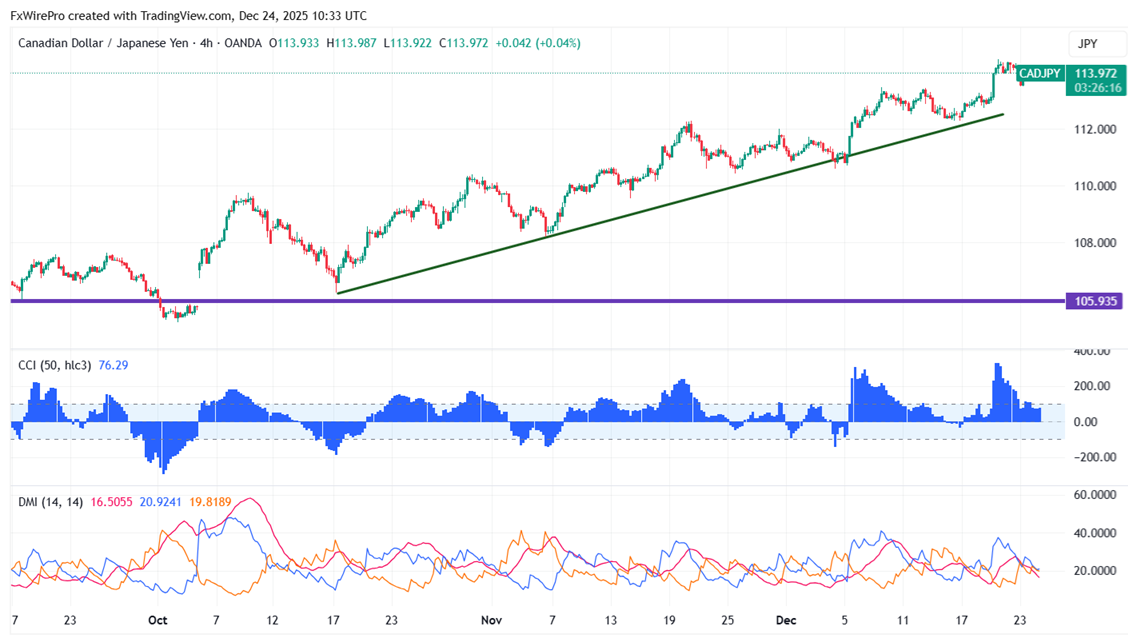Click the current price 113.972 label
This screenshot has width=1128, height=642.
pos(1095,73)
